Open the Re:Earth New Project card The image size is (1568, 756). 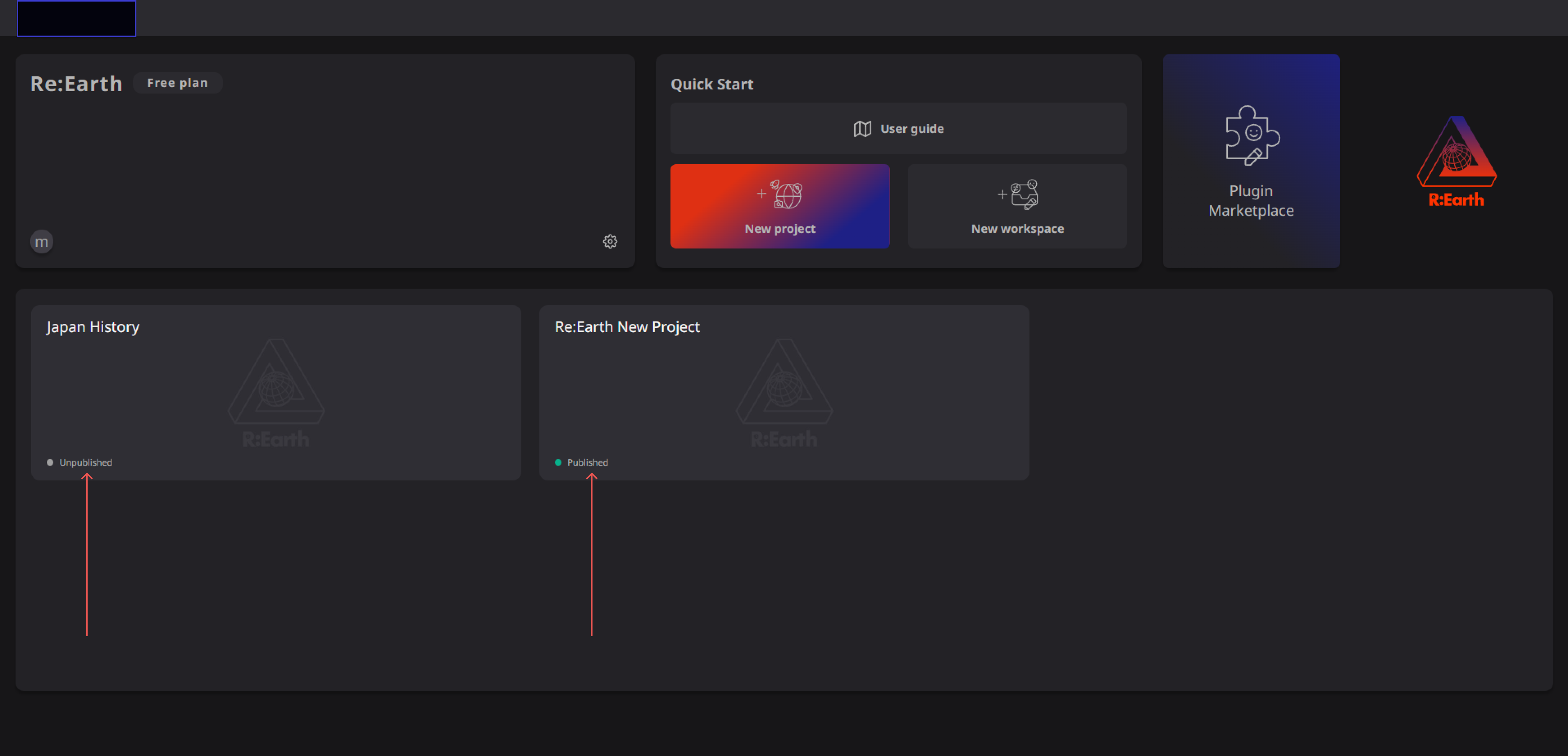784,393
